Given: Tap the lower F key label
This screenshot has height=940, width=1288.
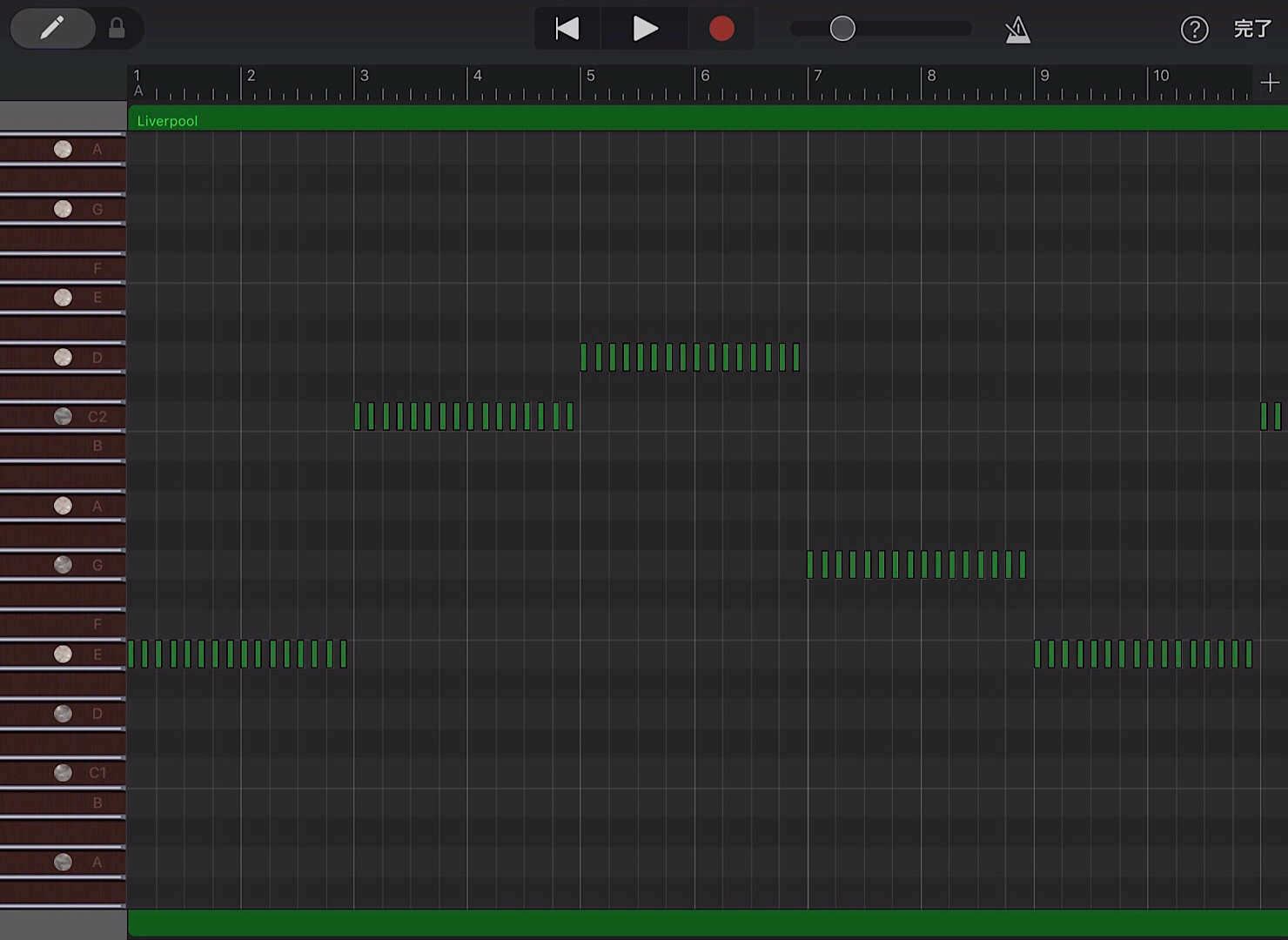Looking at the screenshot, I should tap(97, 624).
